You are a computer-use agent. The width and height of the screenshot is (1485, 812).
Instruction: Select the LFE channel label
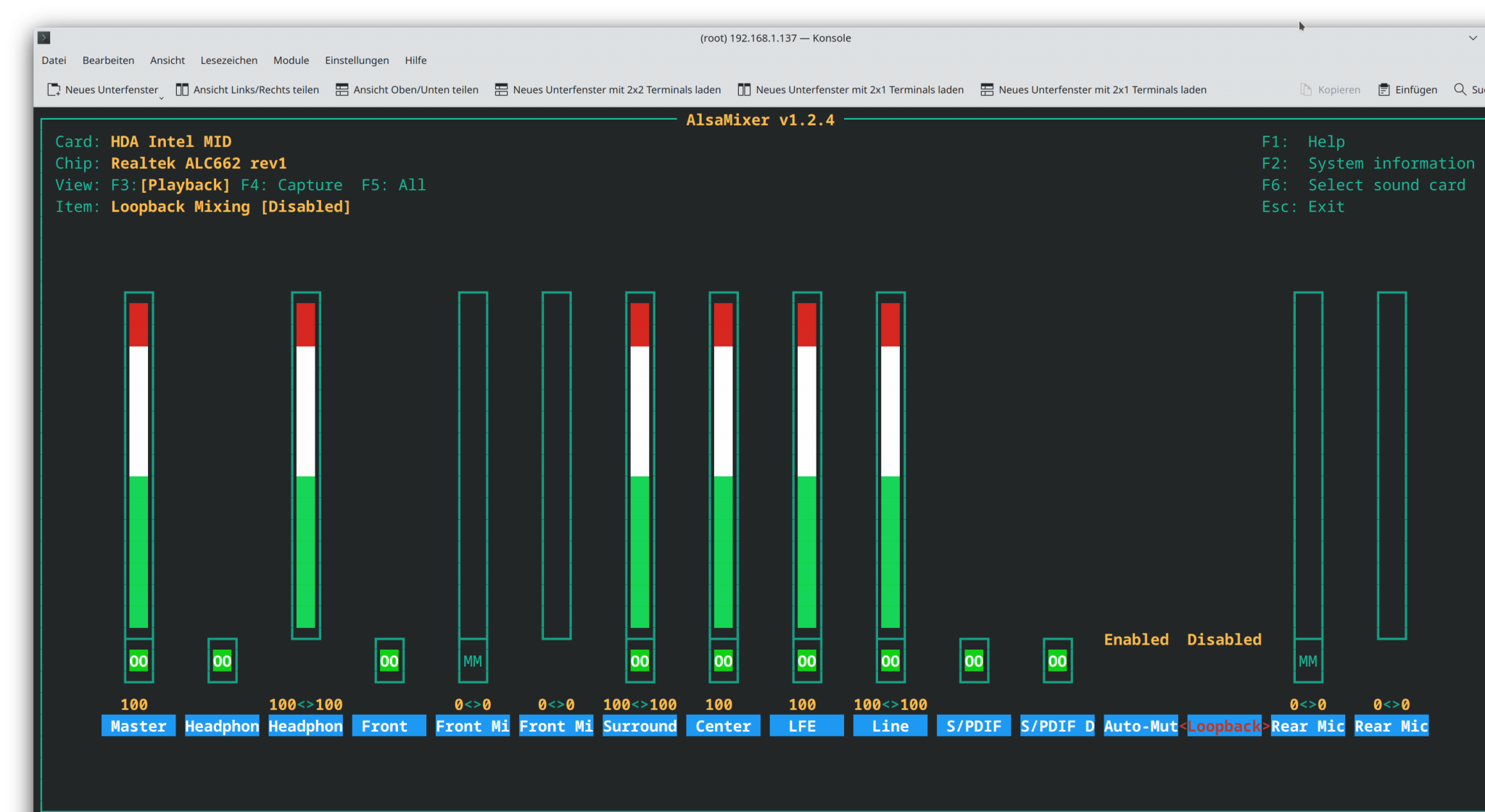tap(806, 726)
